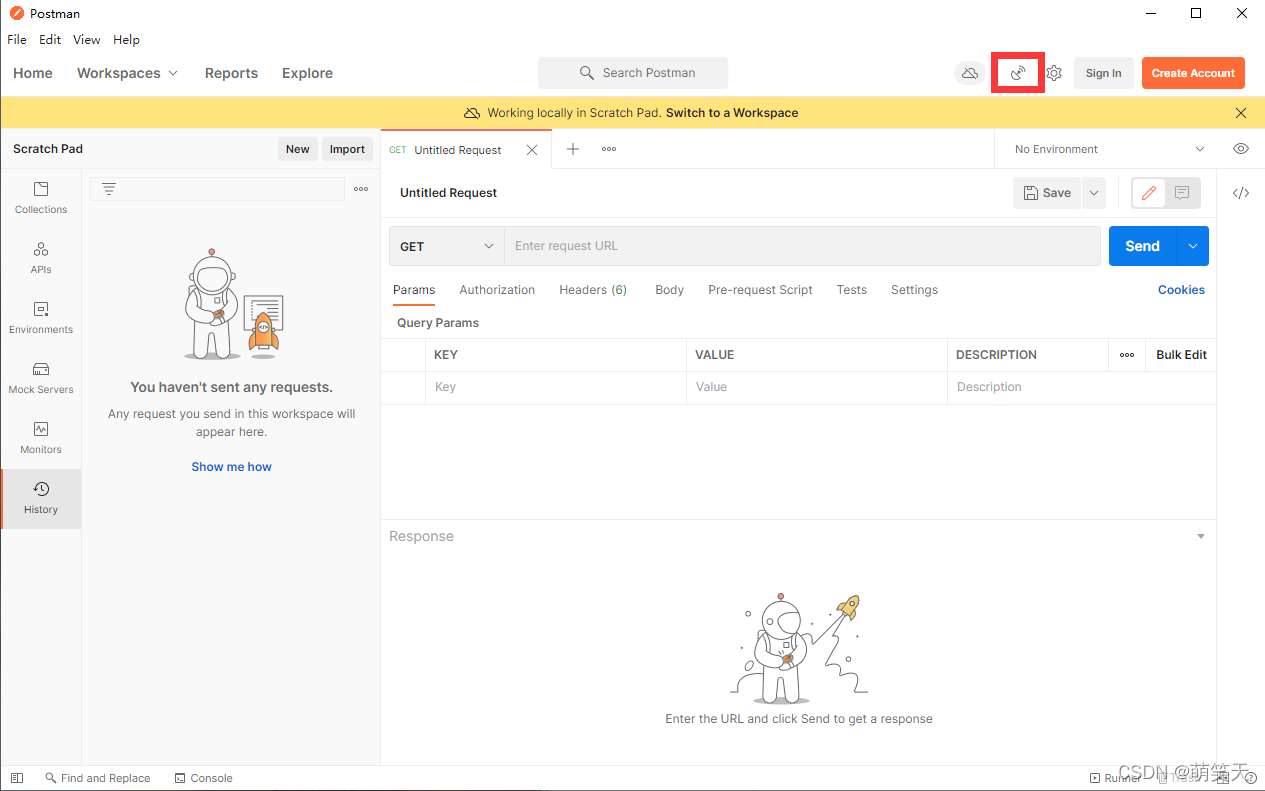Switch to the Headers (6) tab

[593, 290]
